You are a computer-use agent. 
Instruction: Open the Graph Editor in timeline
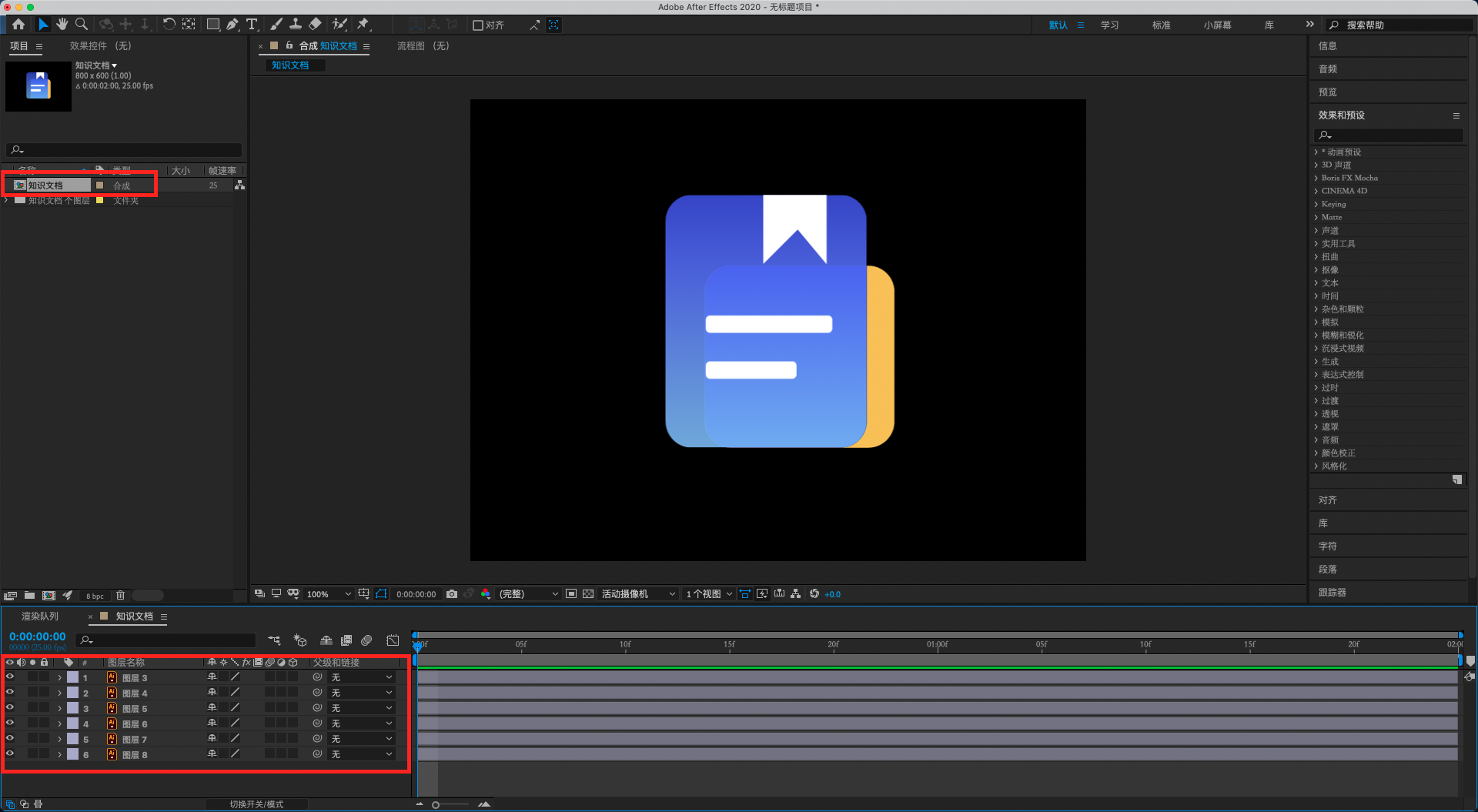click(x=393, y=640)
